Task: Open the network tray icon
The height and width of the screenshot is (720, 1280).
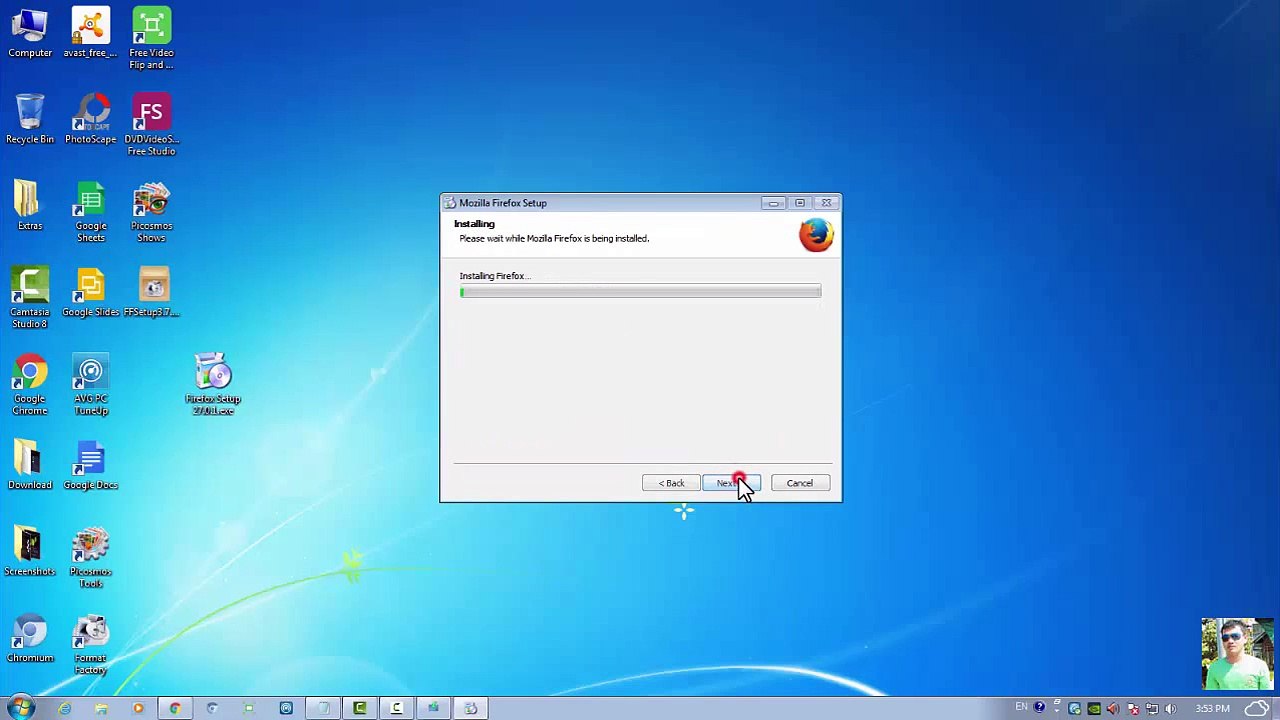Action: pos(1151,709)
